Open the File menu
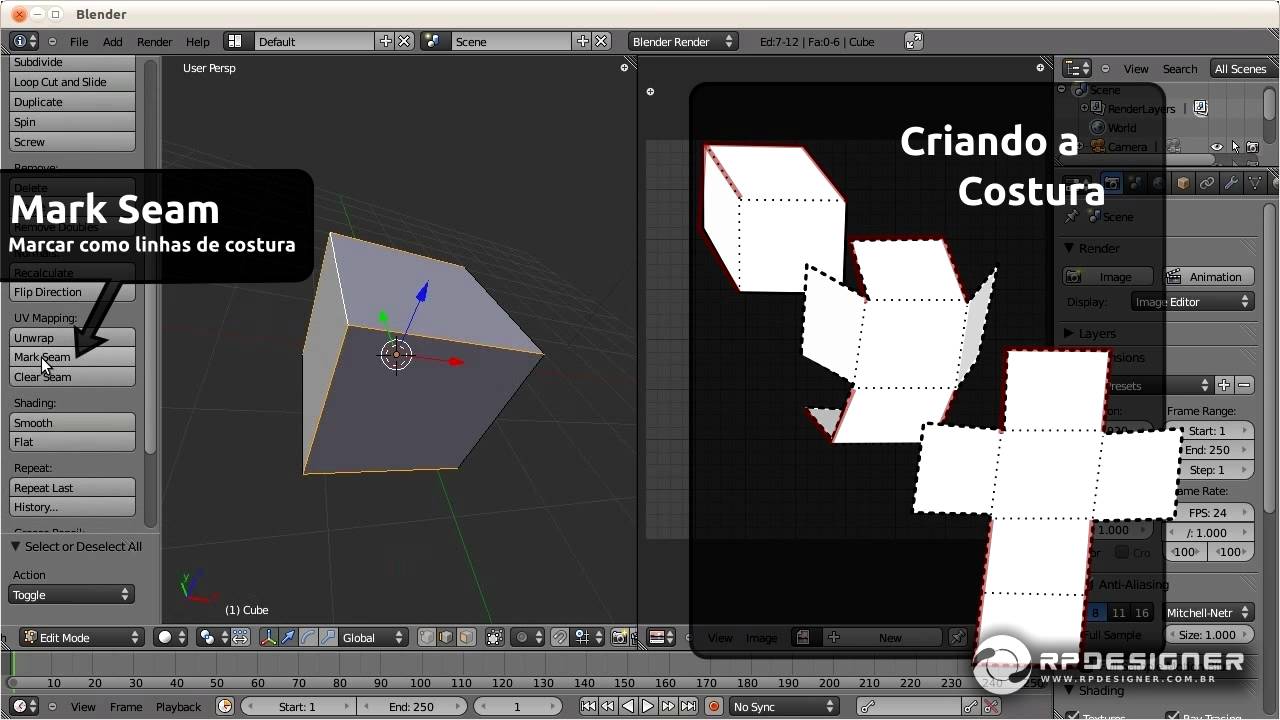1280x720 pixels. (x=79, y=41)
